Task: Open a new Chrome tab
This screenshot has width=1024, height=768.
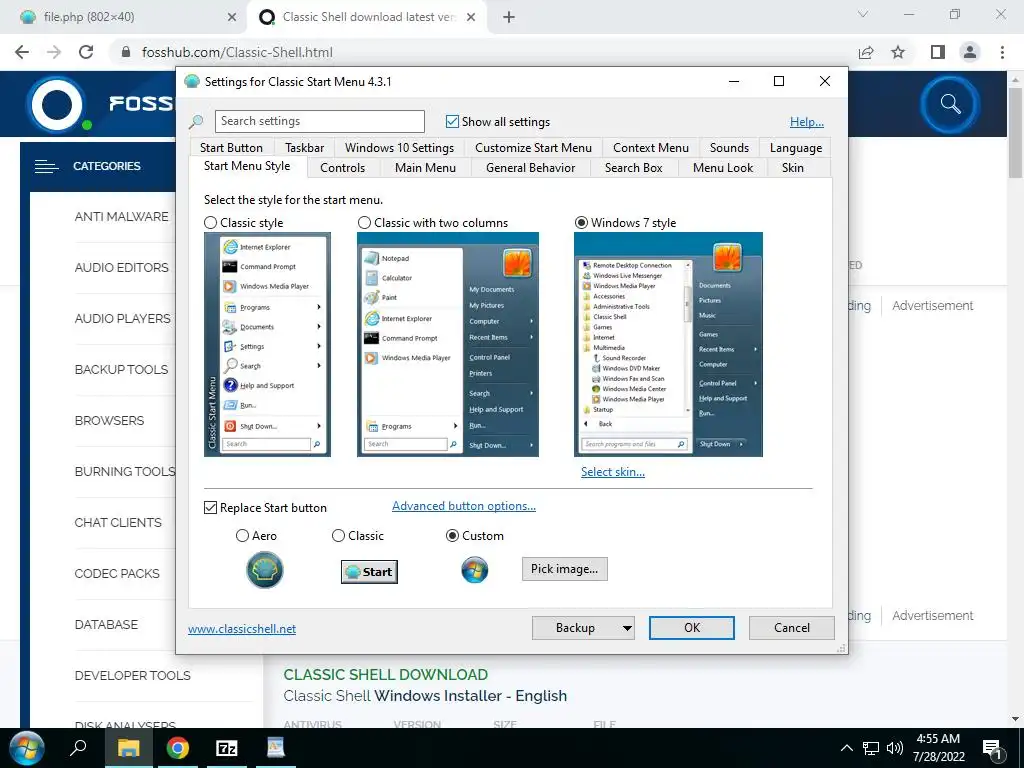Action: click(x=509, y=17)
